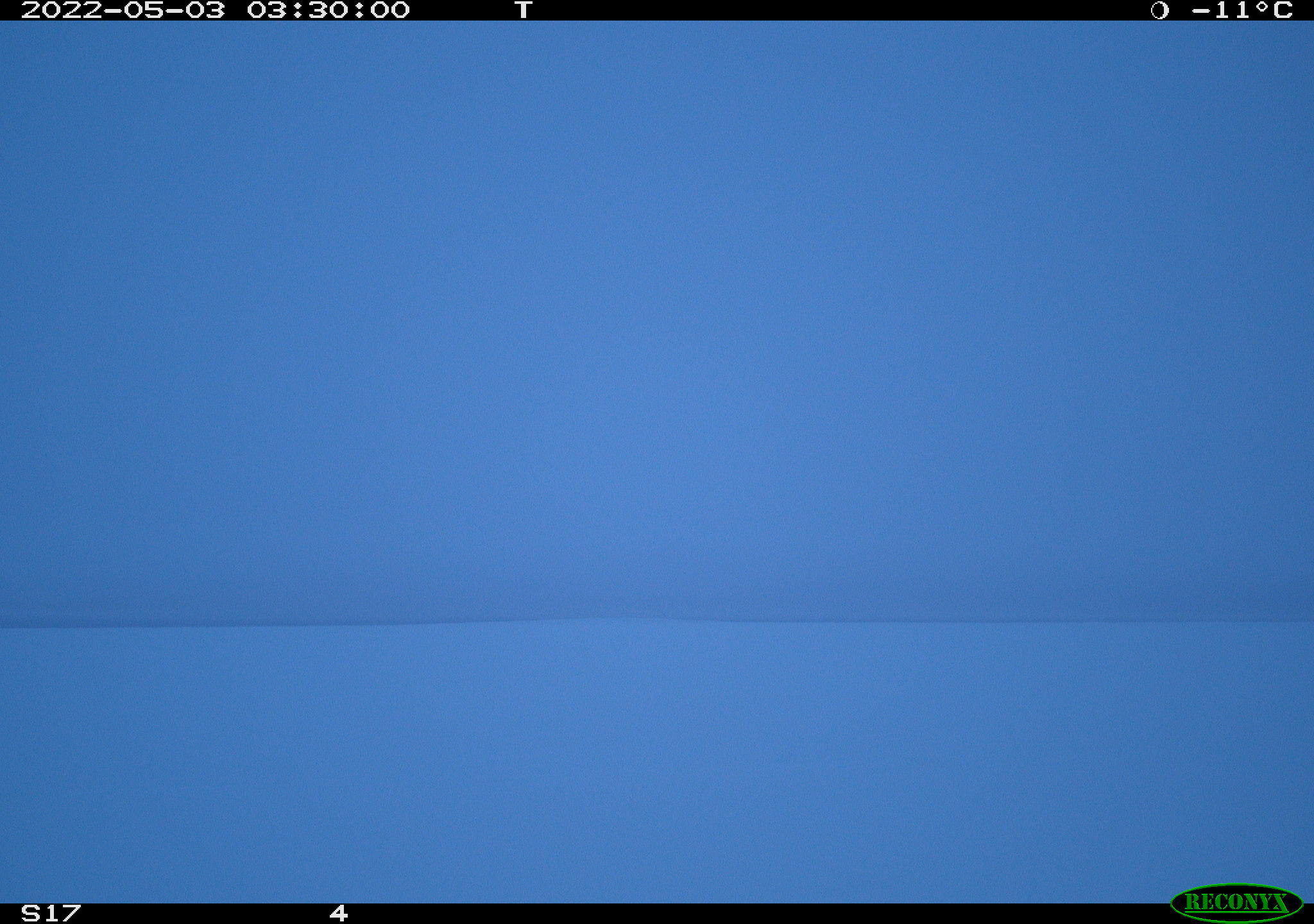Click the moon phase icon
Viewport: 1314px width, 924px height.
tap(1159, 10)
